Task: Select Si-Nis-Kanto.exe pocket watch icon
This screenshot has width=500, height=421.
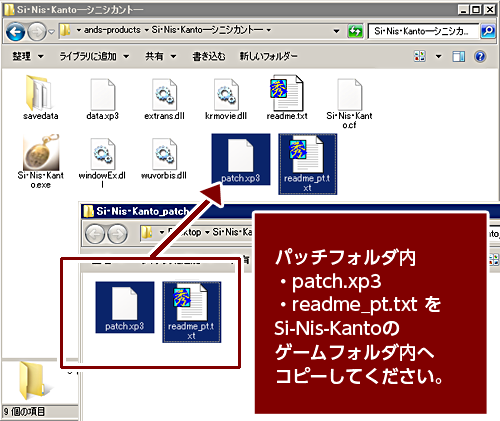Action: pyautogui.click(x=41, y=161)
